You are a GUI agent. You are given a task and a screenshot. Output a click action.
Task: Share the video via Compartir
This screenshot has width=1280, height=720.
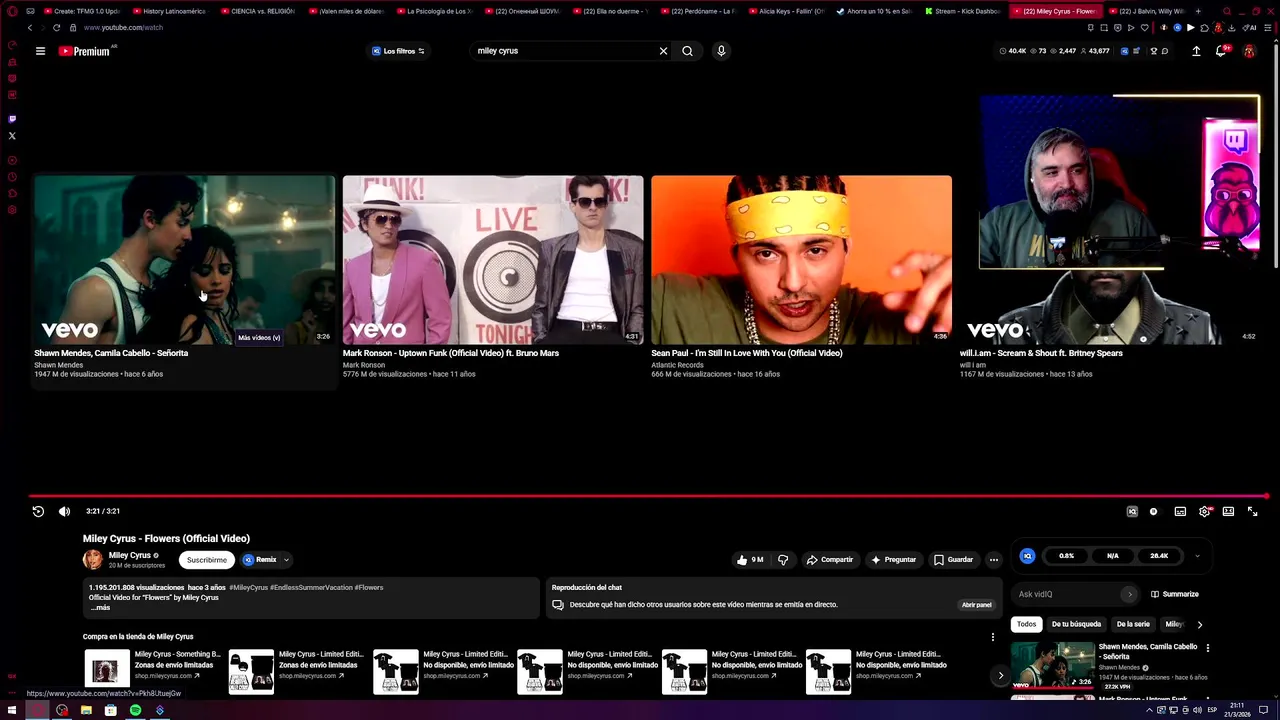830,560
